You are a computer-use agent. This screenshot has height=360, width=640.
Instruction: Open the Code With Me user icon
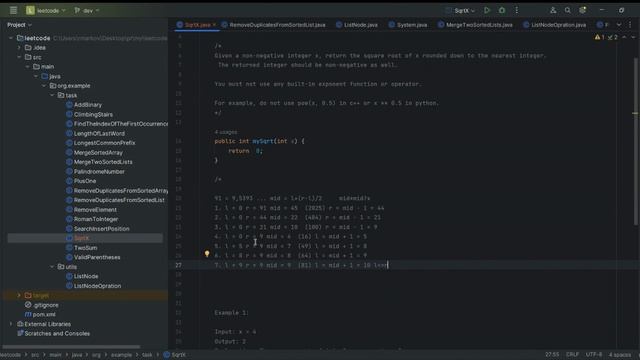[x=553, y=10]
